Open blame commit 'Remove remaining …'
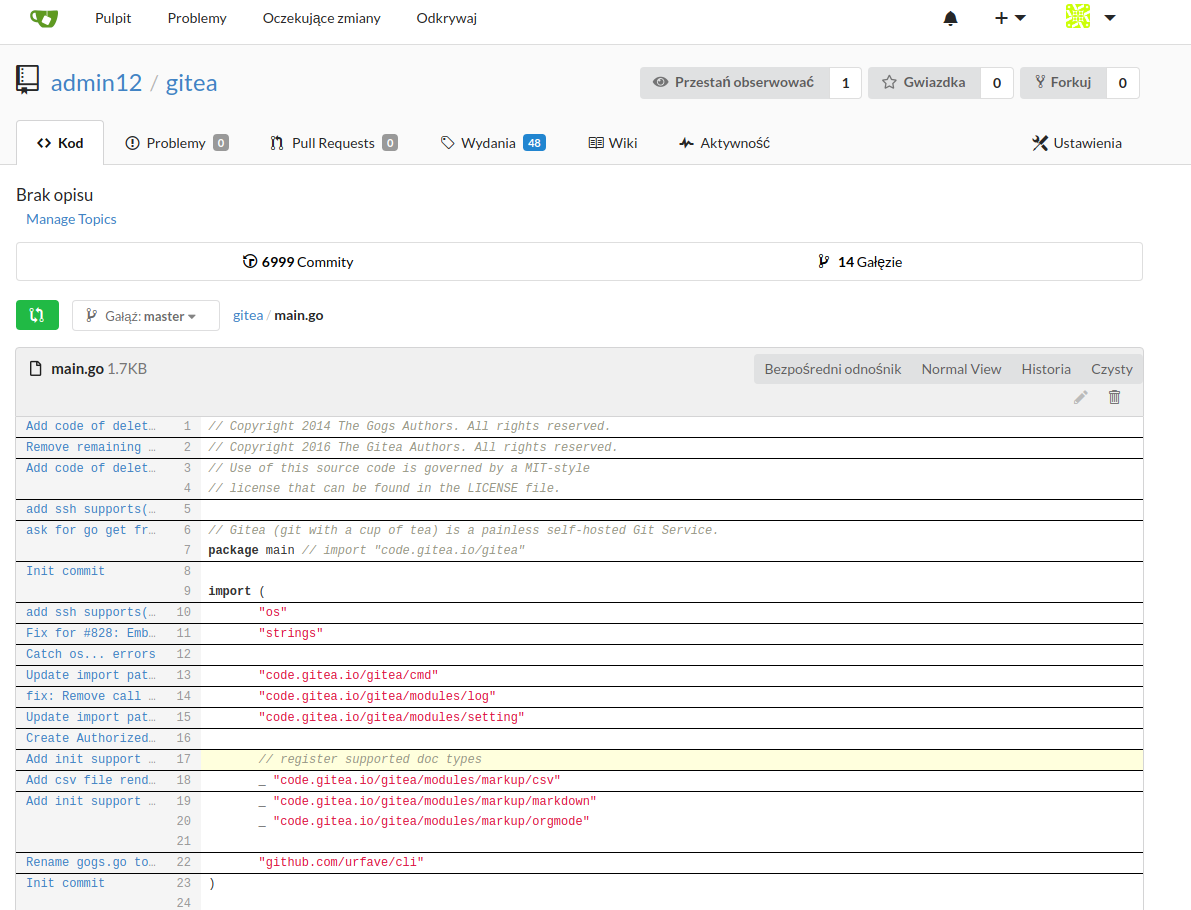Image resolution: width=1191 pixels, height=910 pixels. (x=90, y=447)
